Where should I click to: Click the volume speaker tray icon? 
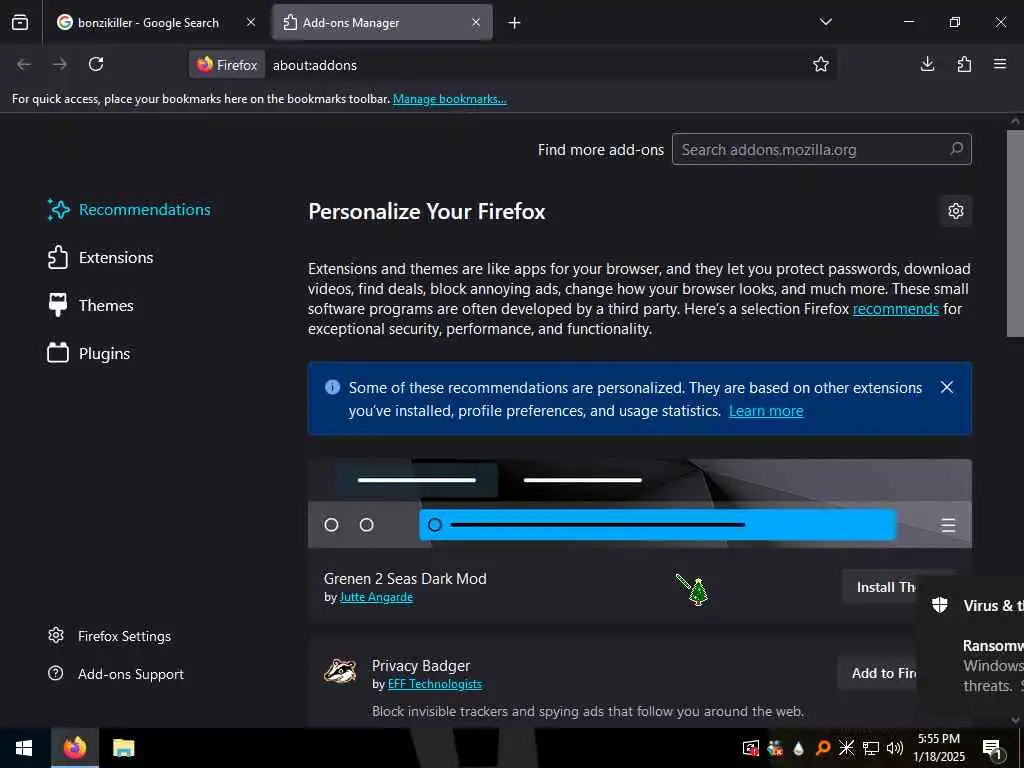pyautogui.click(x=895, y=748)
